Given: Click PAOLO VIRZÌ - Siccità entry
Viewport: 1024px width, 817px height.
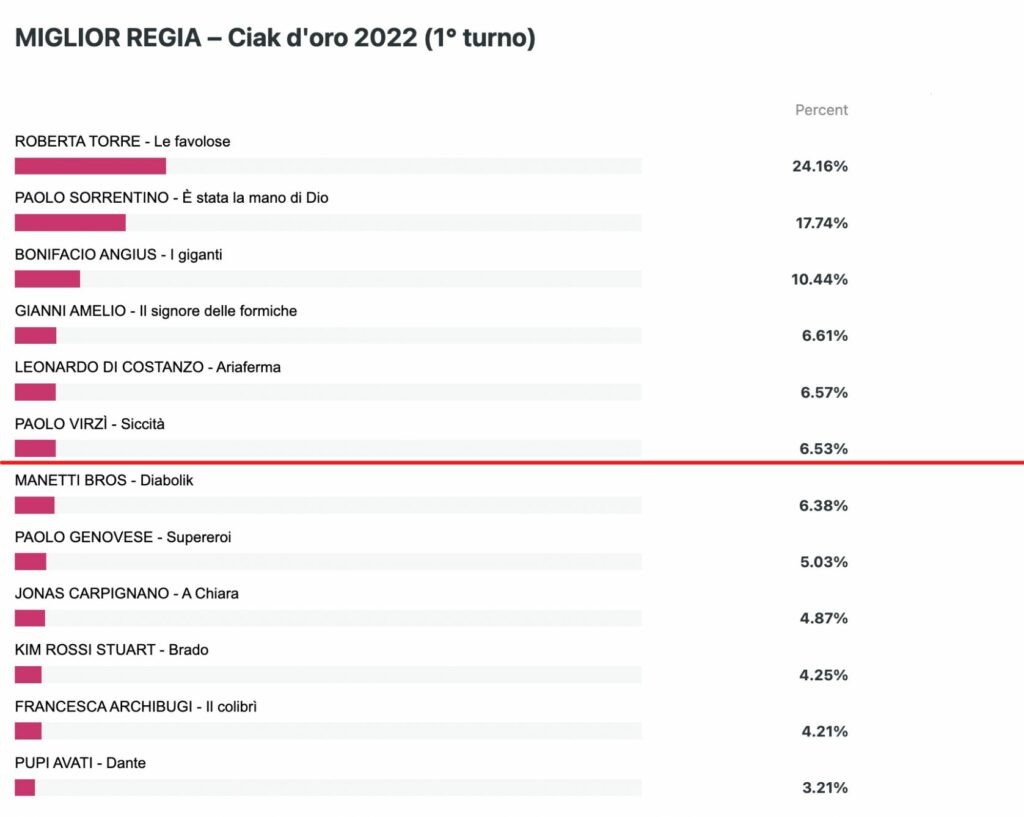Looking at the screenshot, I should coord(89,424).
